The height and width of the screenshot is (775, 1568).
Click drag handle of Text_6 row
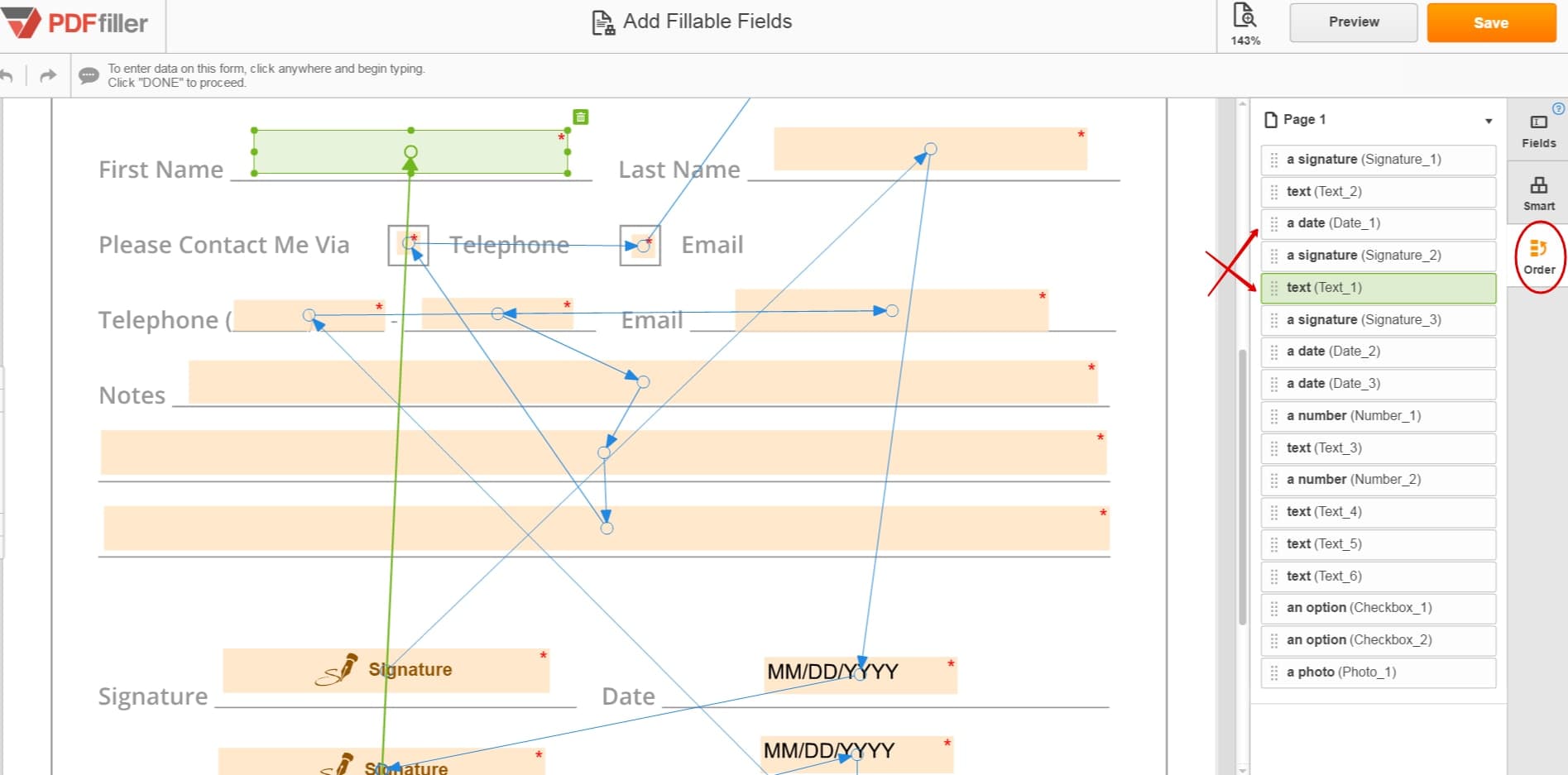click(1274, 576)
